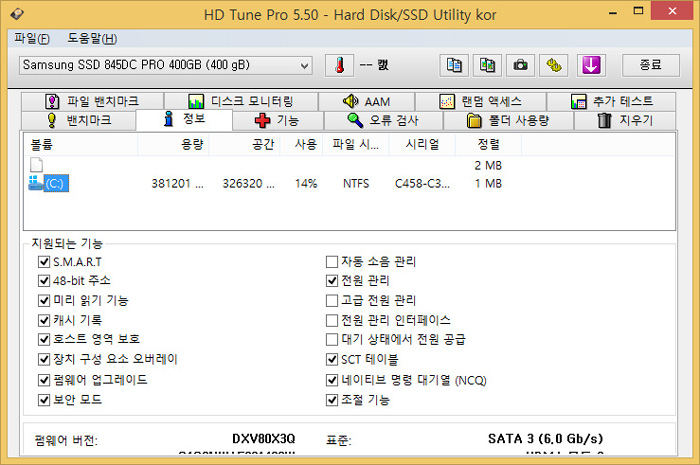Toggle the 자동 소음 관리 checkbox
Viewport: 700px width, 465px height.
click(332, 262)
